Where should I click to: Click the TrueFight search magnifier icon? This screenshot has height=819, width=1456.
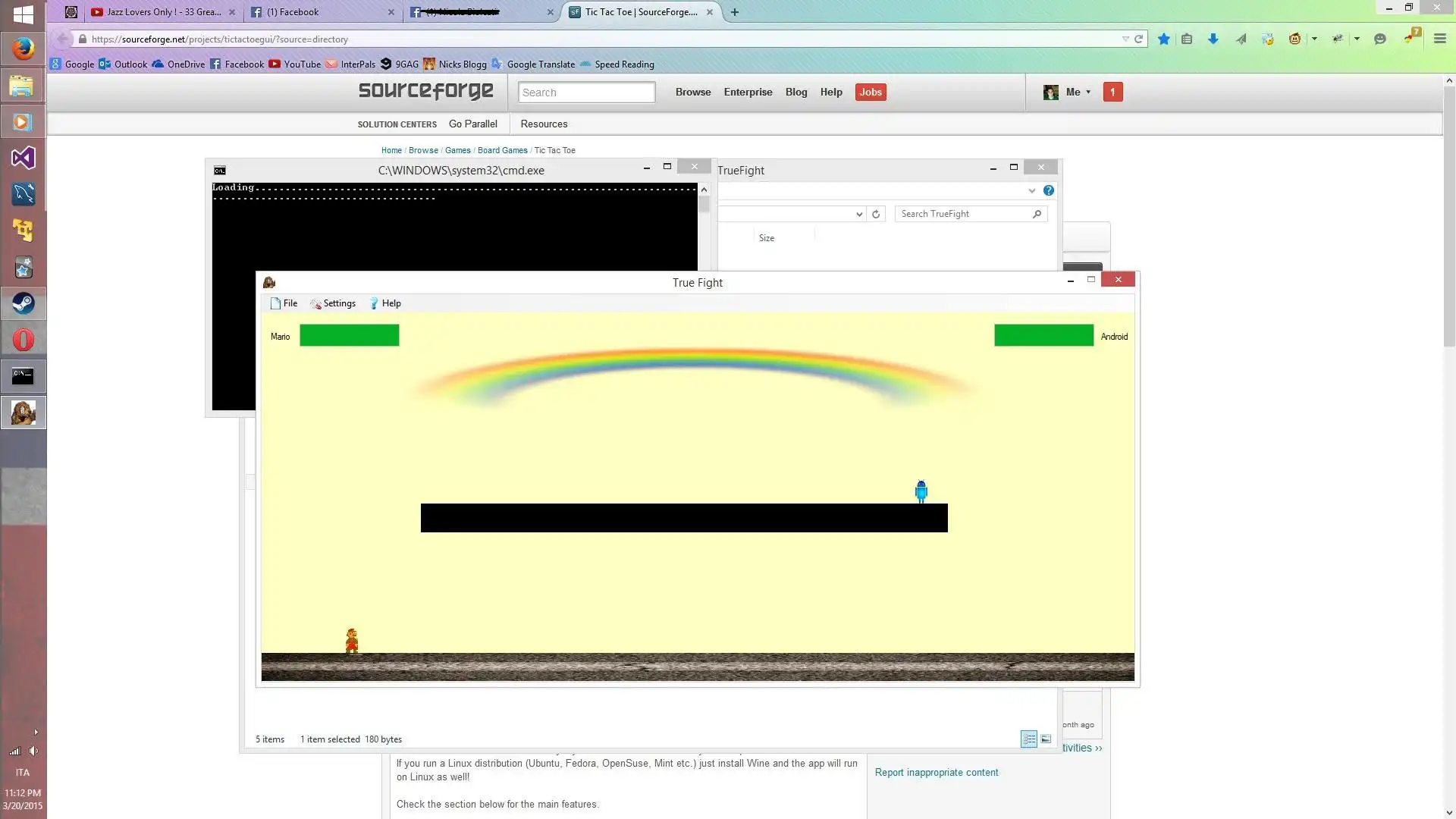click(1037, 213)
